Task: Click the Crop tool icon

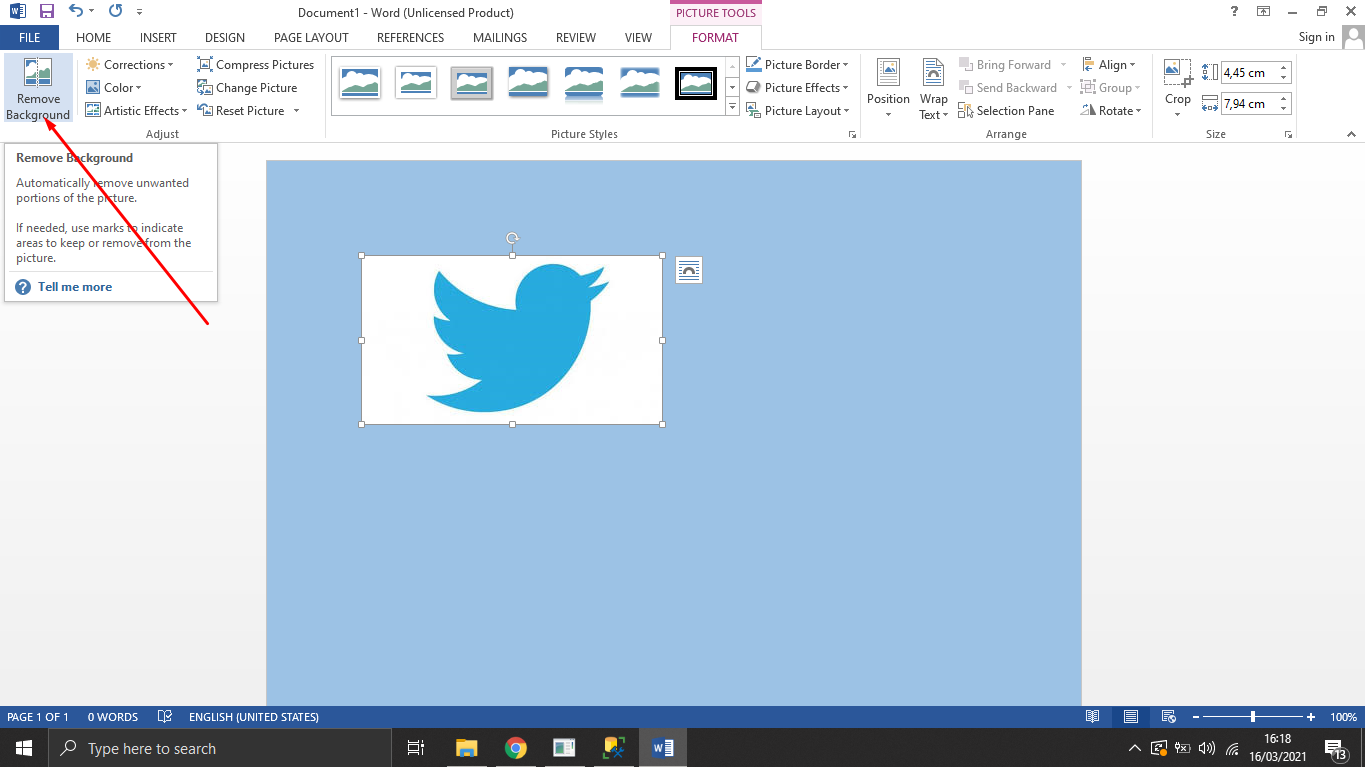Action: tap(1178, 73)
